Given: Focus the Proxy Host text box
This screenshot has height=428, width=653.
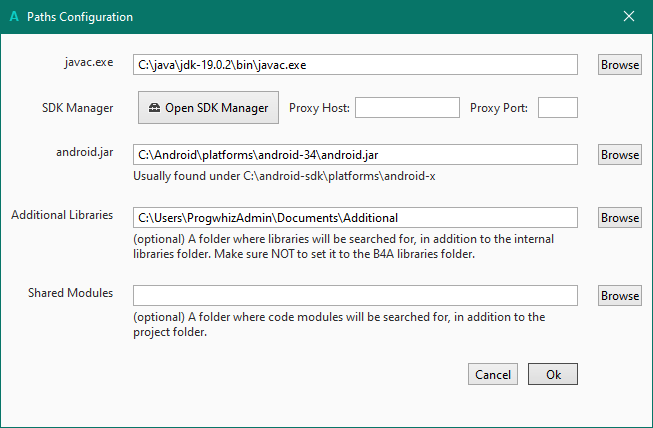Looking at the screenshot, I should click(x=406, y=108).
